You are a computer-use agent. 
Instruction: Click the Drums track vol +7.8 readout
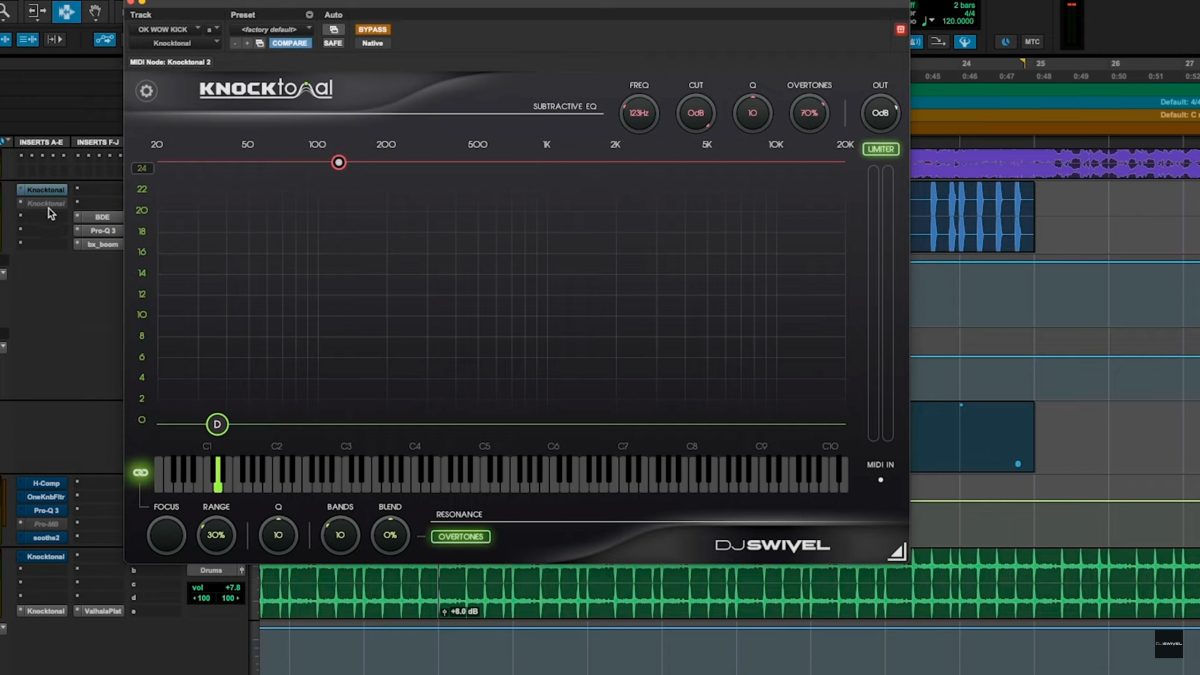[x=216, y=588]
